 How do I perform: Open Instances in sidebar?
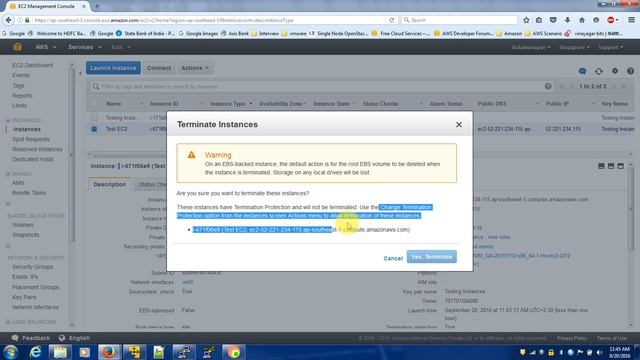click(27, 129)
